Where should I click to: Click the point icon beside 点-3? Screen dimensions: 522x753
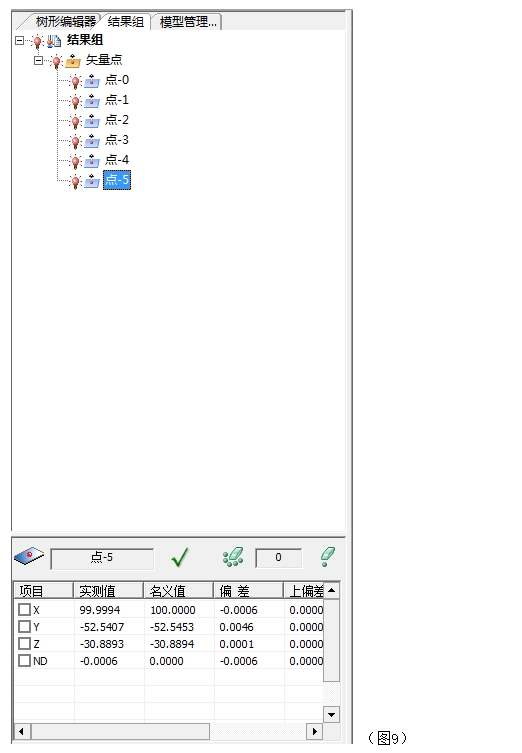click(92, 141)
